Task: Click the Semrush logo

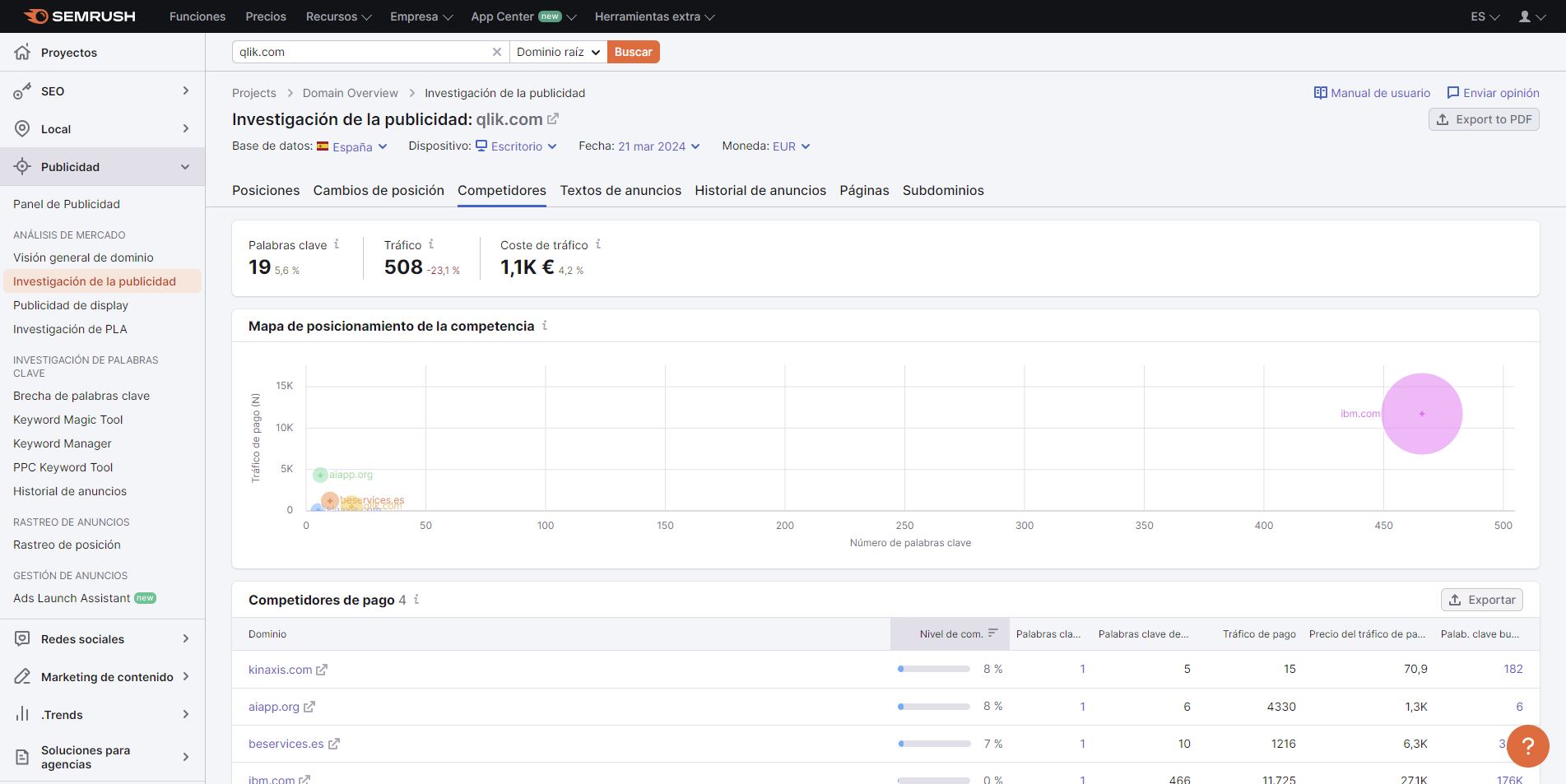Action: click(x=79, y=16)
